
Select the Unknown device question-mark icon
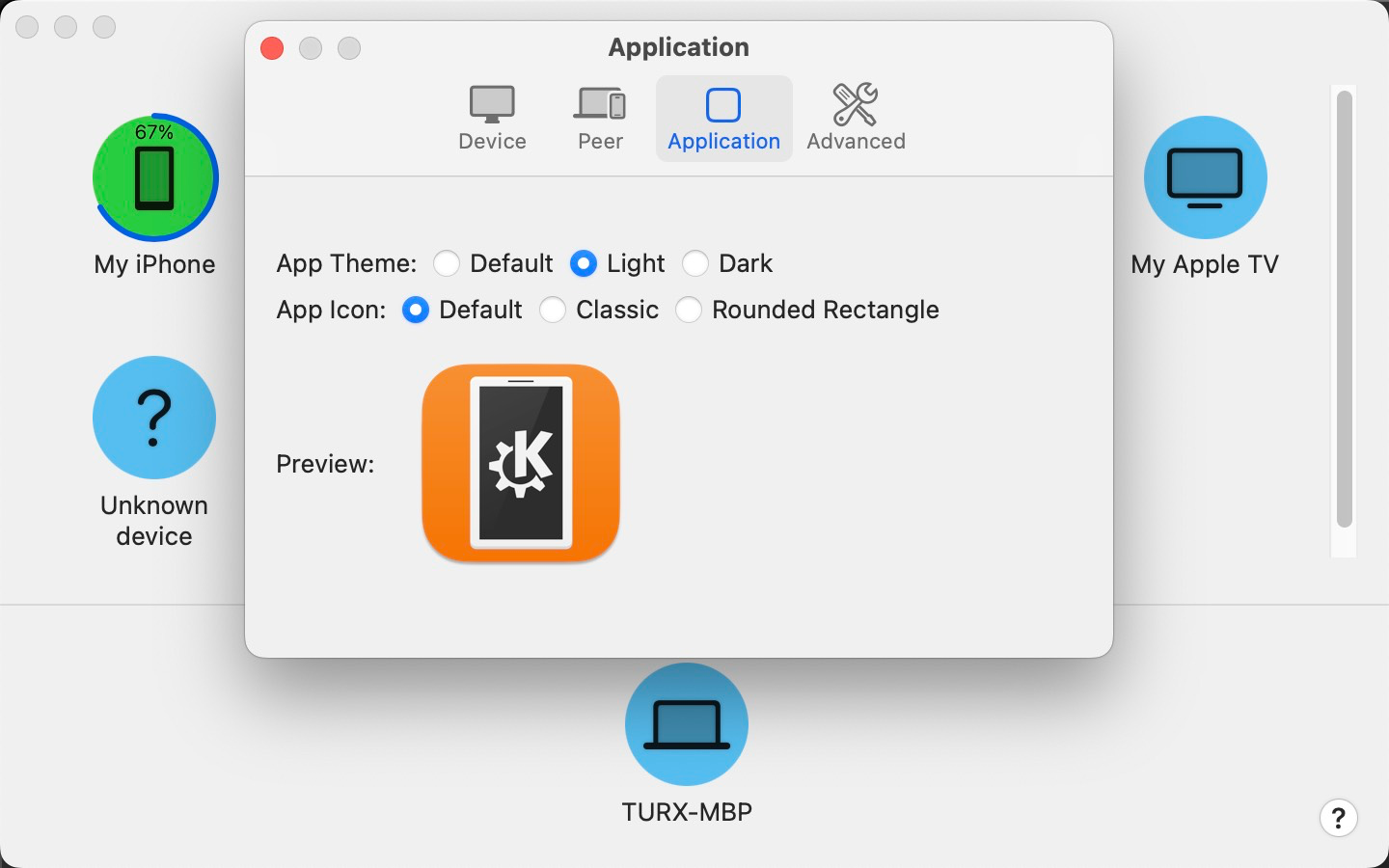154,418
